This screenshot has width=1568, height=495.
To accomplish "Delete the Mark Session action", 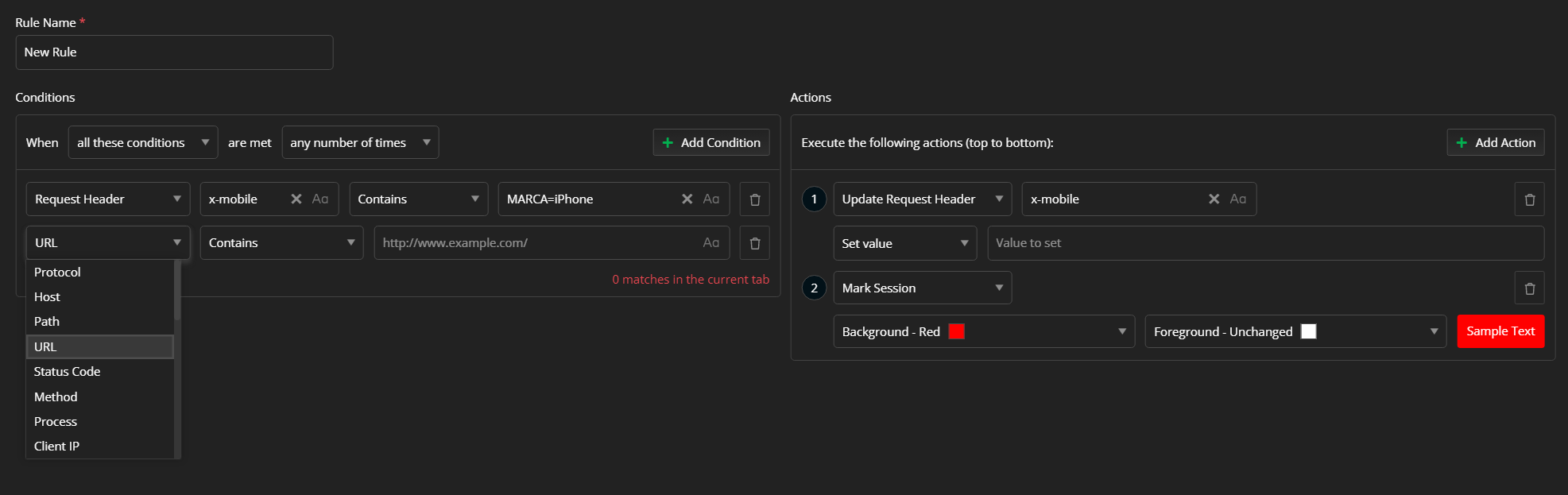I will click(x=1529, y=288).
